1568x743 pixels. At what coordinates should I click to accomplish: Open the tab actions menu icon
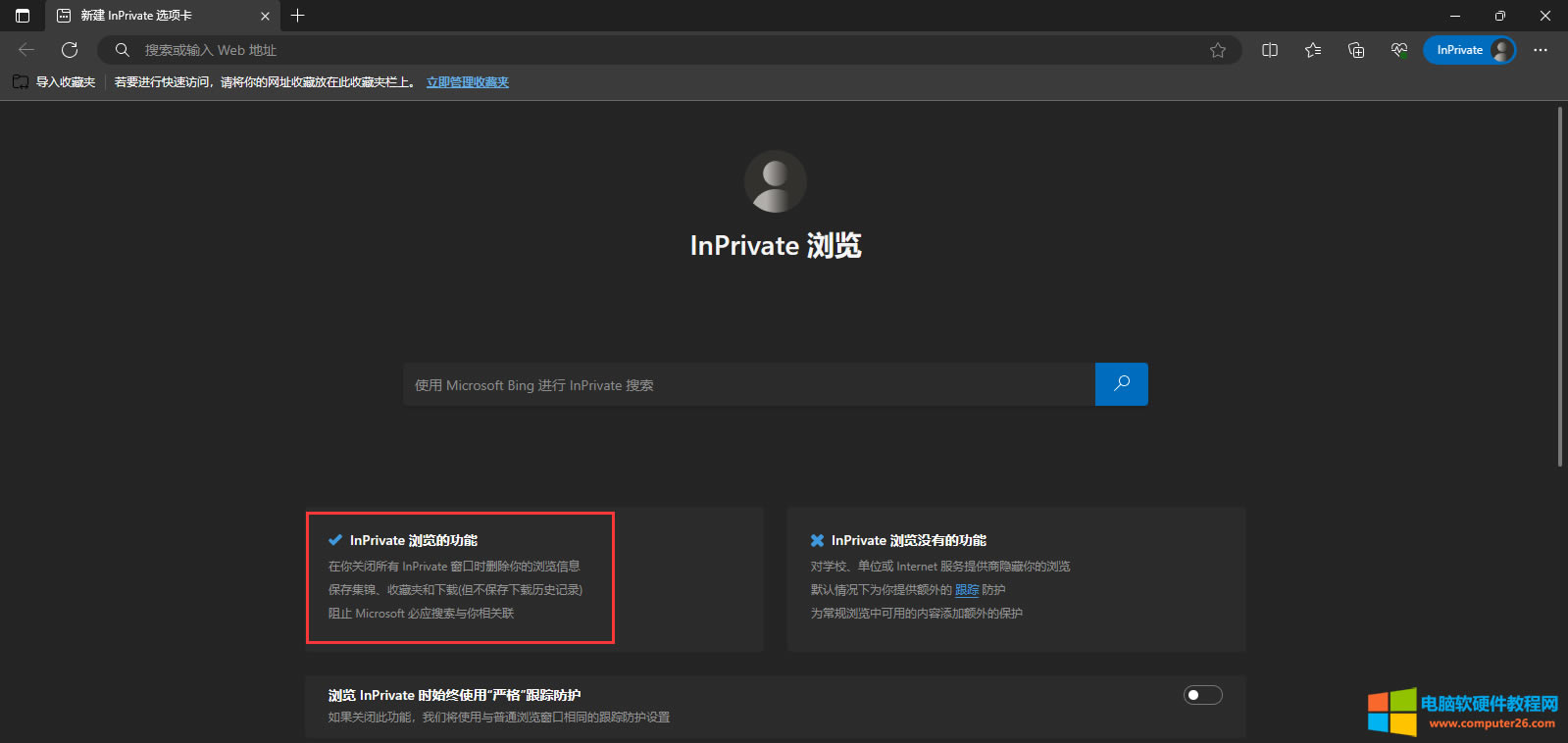pos(23,16)
